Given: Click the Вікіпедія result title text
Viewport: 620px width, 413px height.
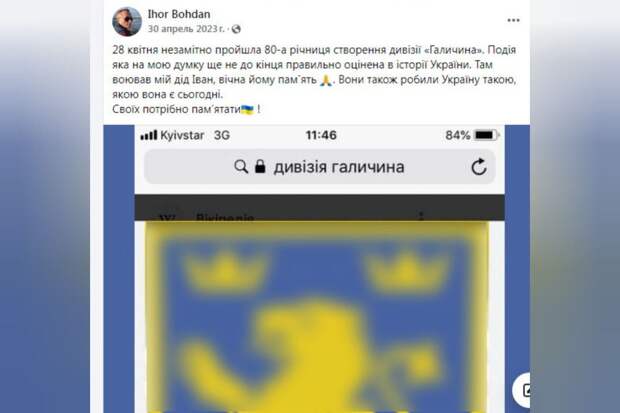Looking at the screenshot, I should (225, 218).
